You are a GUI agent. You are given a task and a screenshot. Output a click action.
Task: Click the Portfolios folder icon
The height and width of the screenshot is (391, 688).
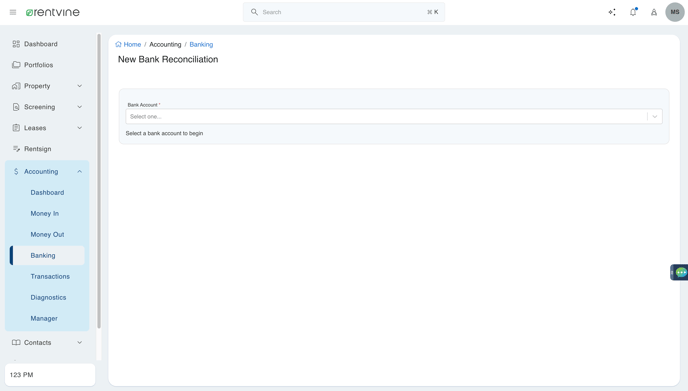click(x=16, y=65)
